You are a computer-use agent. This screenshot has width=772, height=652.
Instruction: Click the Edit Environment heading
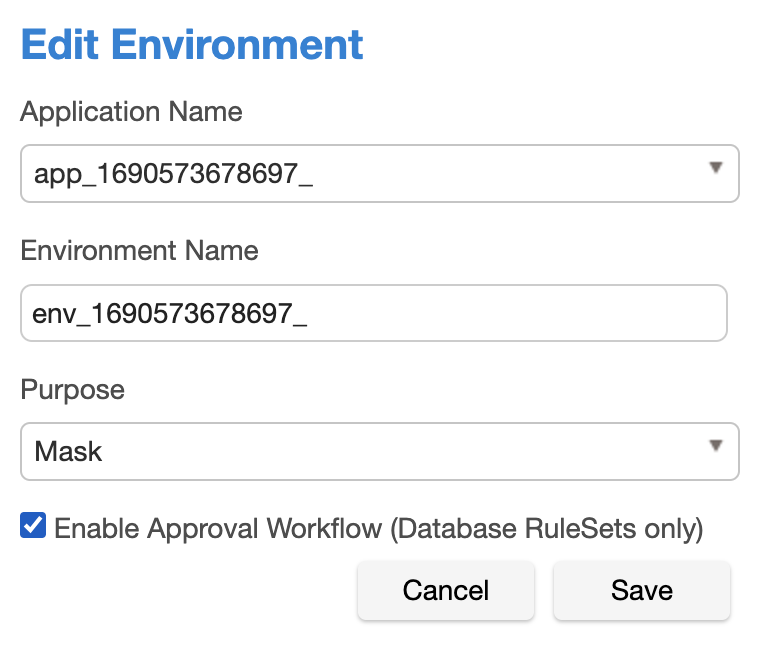click(x=192, y=45)
